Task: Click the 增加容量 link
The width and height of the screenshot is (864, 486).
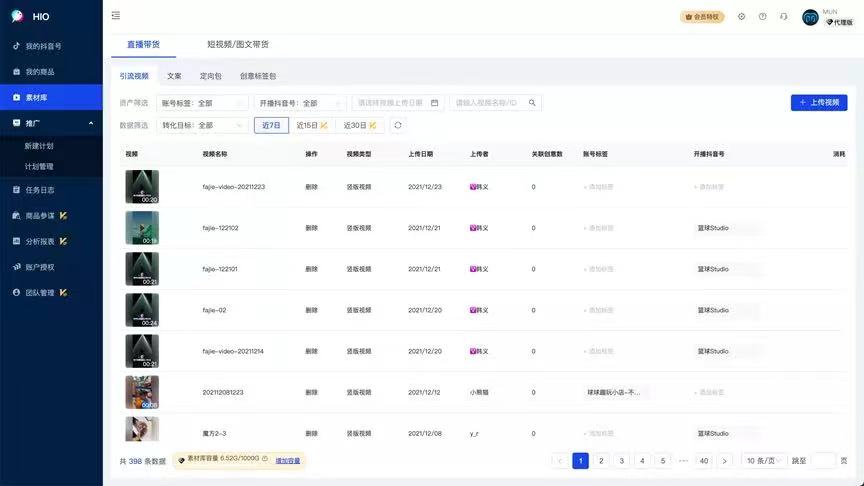Action: (288, 461)
